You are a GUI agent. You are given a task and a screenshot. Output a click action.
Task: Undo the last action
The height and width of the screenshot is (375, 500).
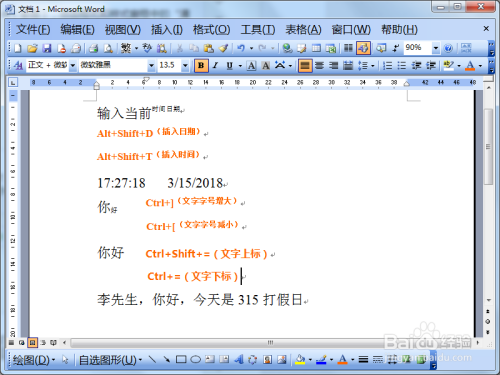point(241,48)
